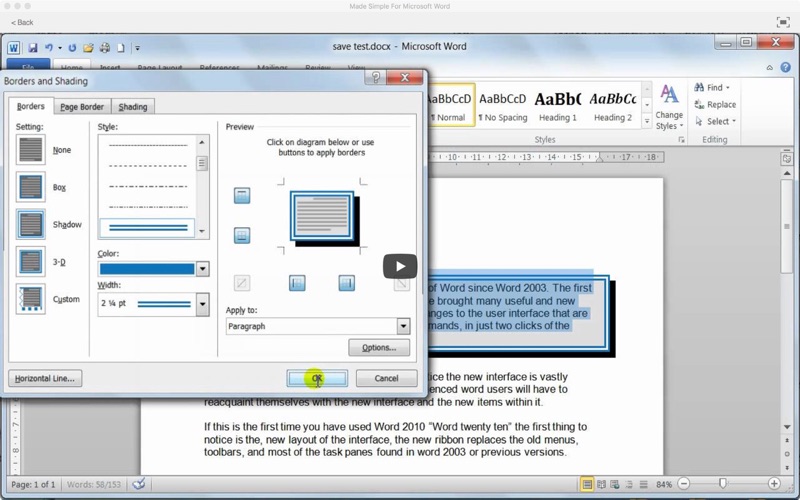The height and width of the screenshot is (500, 800).
Task: Apply the Heading 1 style
Action: tap(558, 106)
